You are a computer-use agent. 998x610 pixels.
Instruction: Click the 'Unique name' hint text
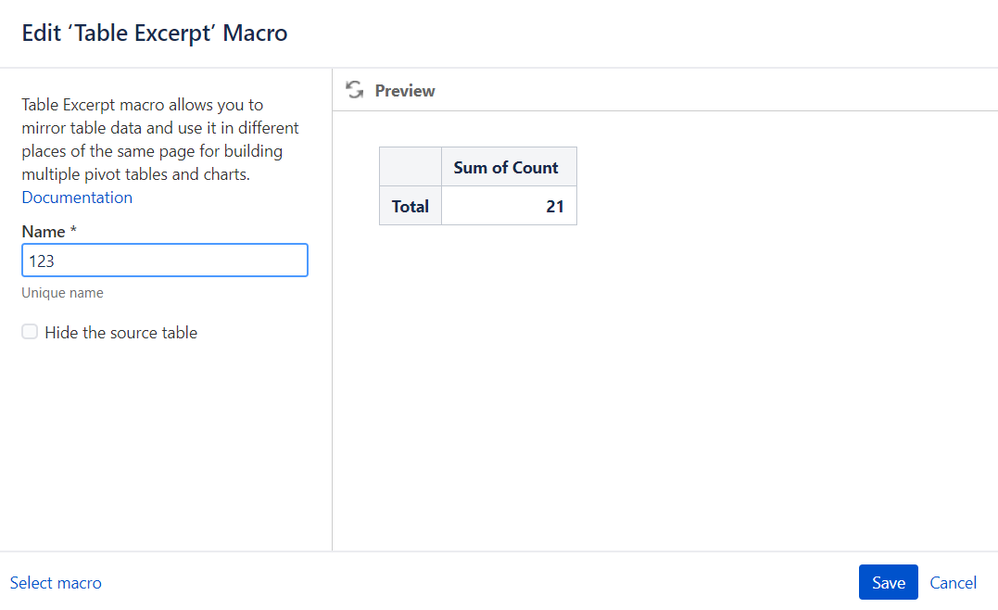(x=62, y=293)
